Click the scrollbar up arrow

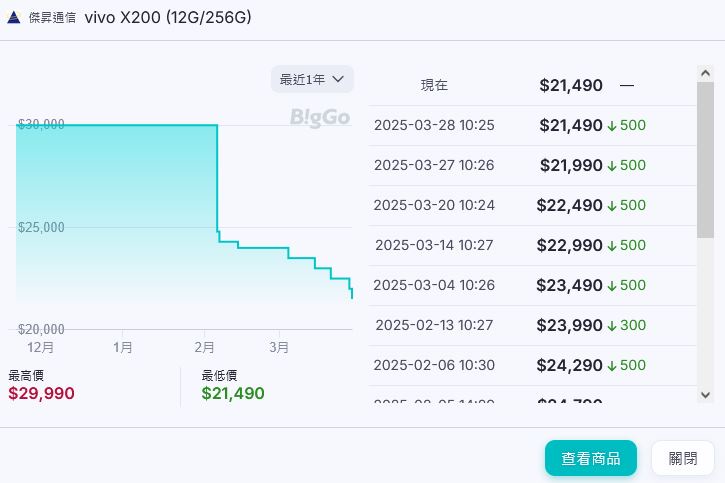pos(705,73)
